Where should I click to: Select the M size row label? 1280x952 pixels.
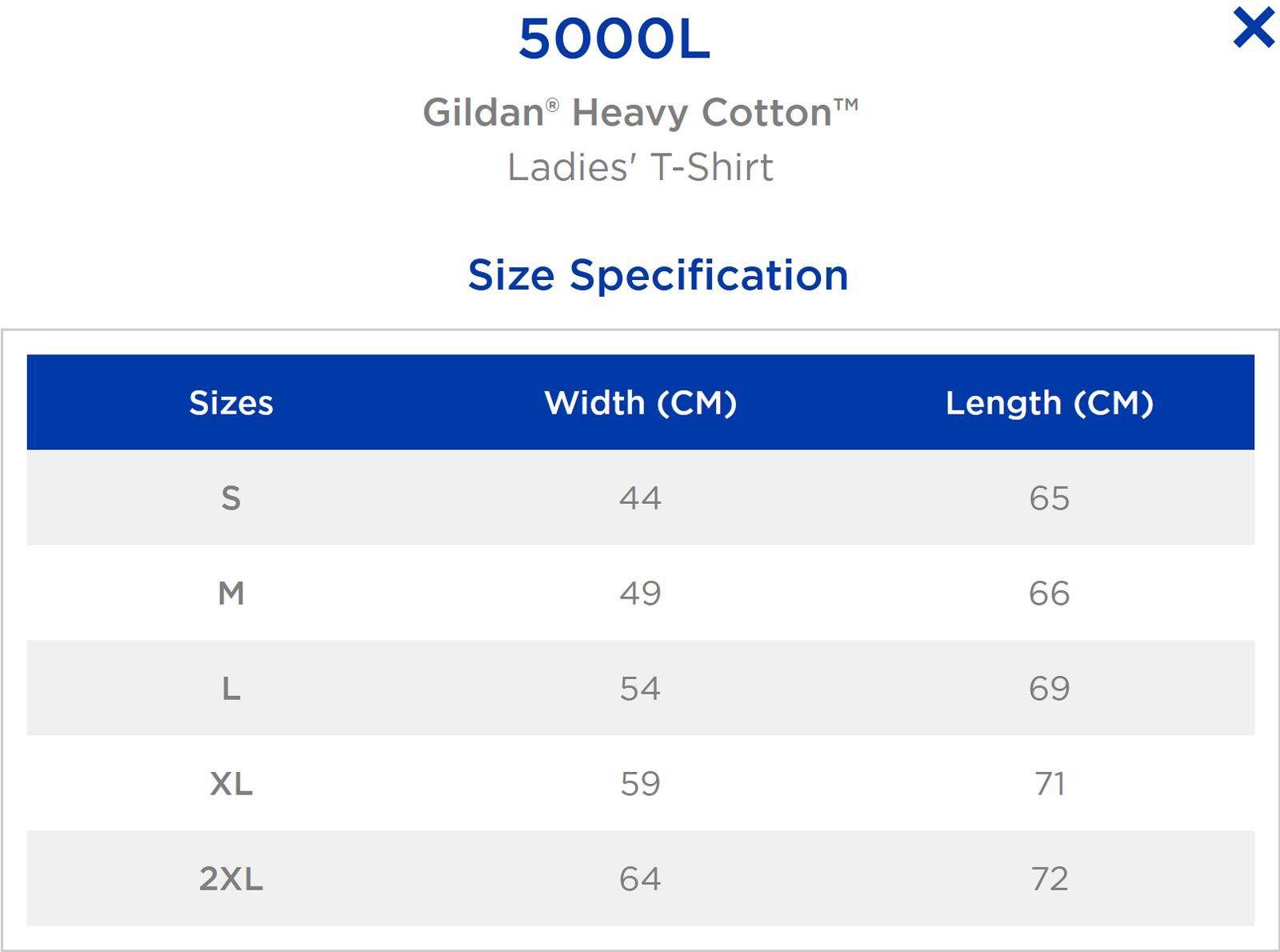(231, 593)
